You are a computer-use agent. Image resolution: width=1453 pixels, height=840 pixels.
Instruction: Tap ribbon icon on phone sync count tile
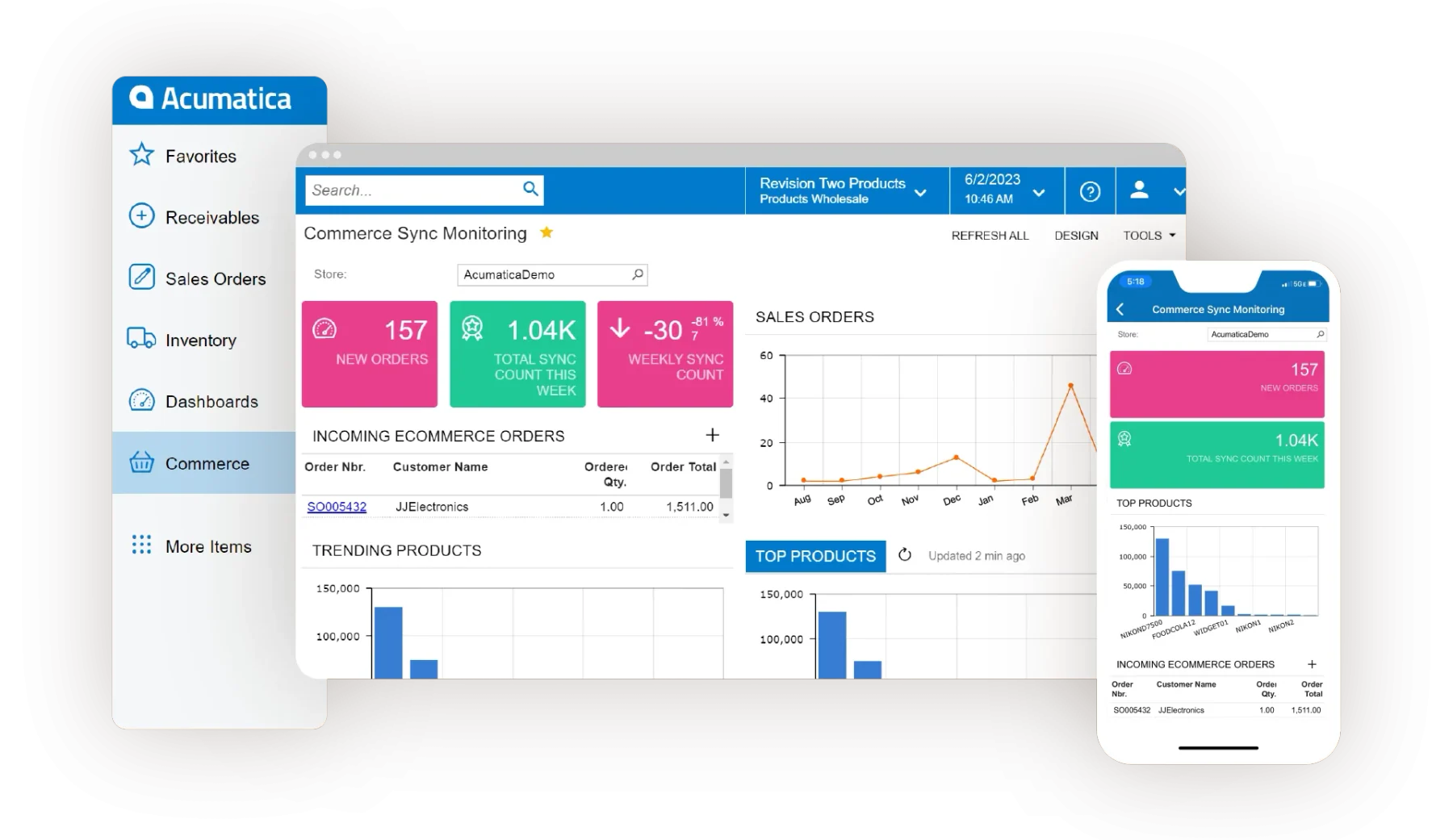click(x=1124, y=439)
